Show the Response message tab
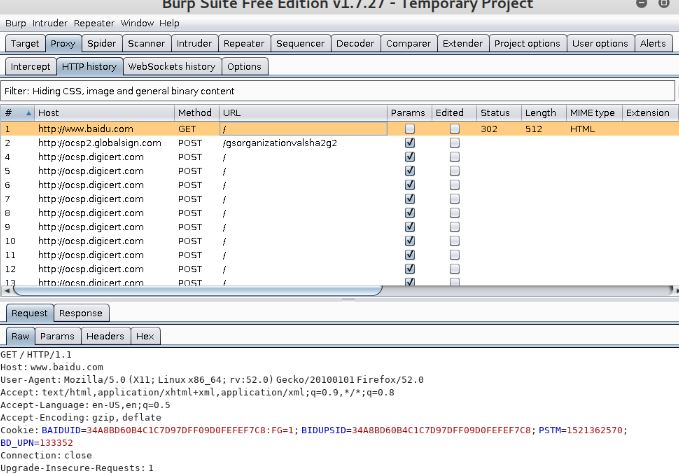The width and height of the screenshot is (679, 474). [81, 313]
